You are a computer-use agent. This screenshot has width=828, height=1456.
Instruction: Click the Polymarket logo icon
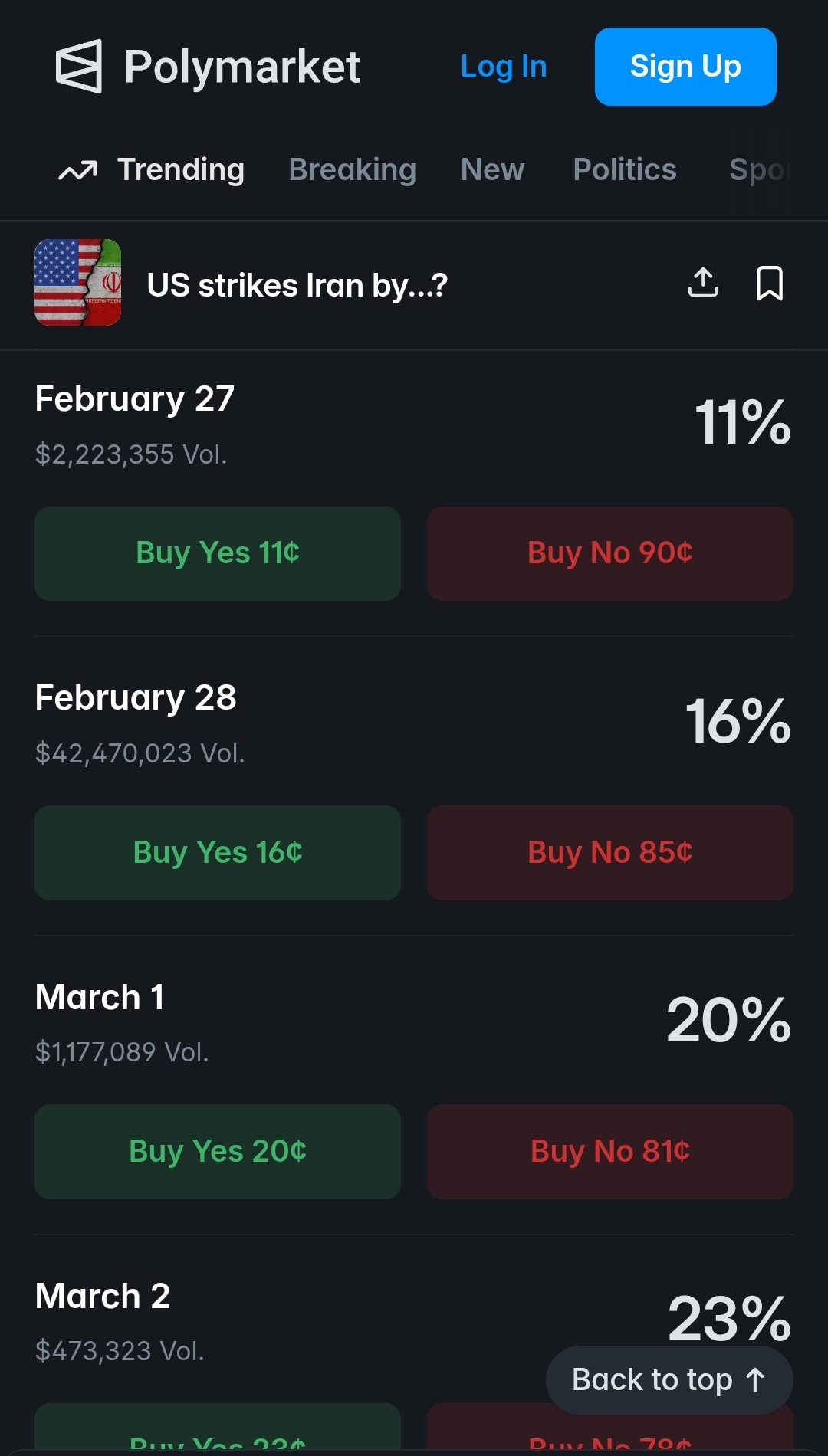pyautogui.click(x=79, y=67)
